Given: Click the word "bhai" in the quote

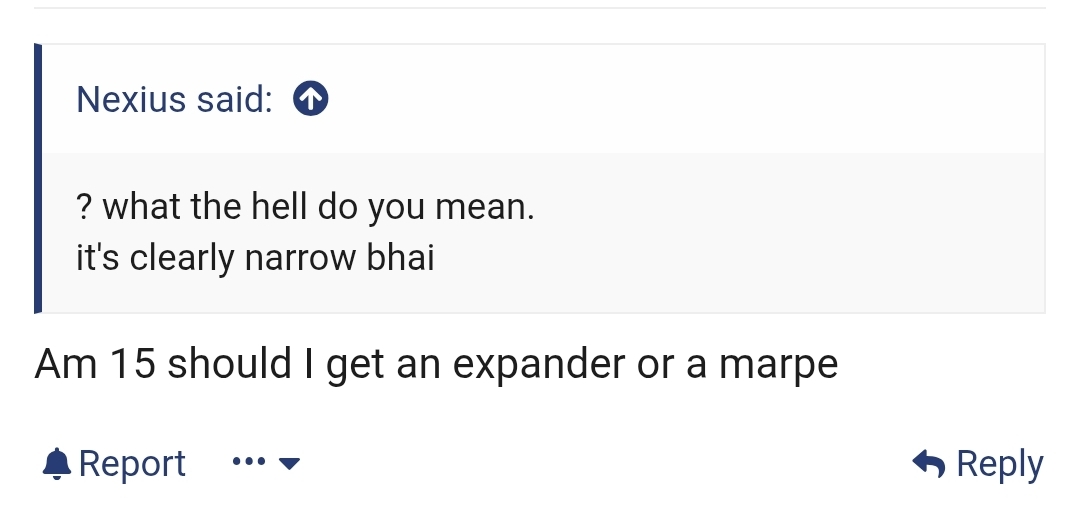Looking at the screenshot, I should pyautogui.click(x=400, y=258).
